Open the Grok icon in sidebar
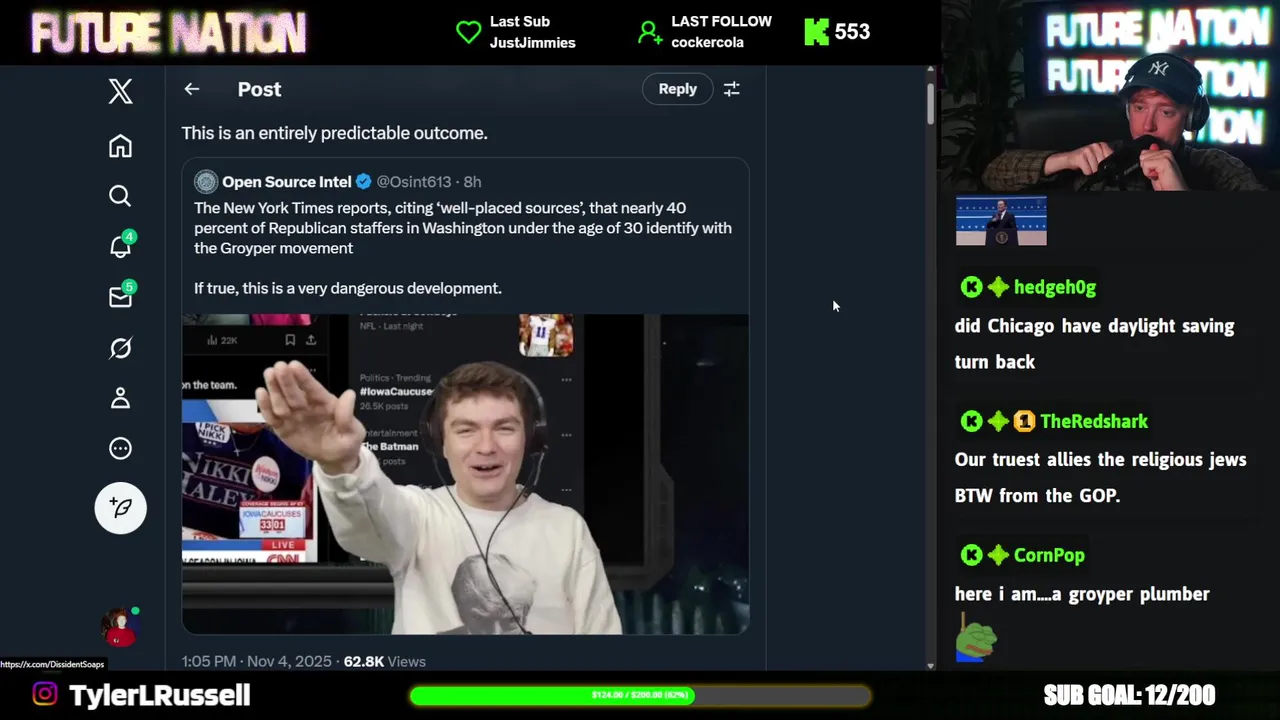The image size is (1280, 720). [120, 348]
